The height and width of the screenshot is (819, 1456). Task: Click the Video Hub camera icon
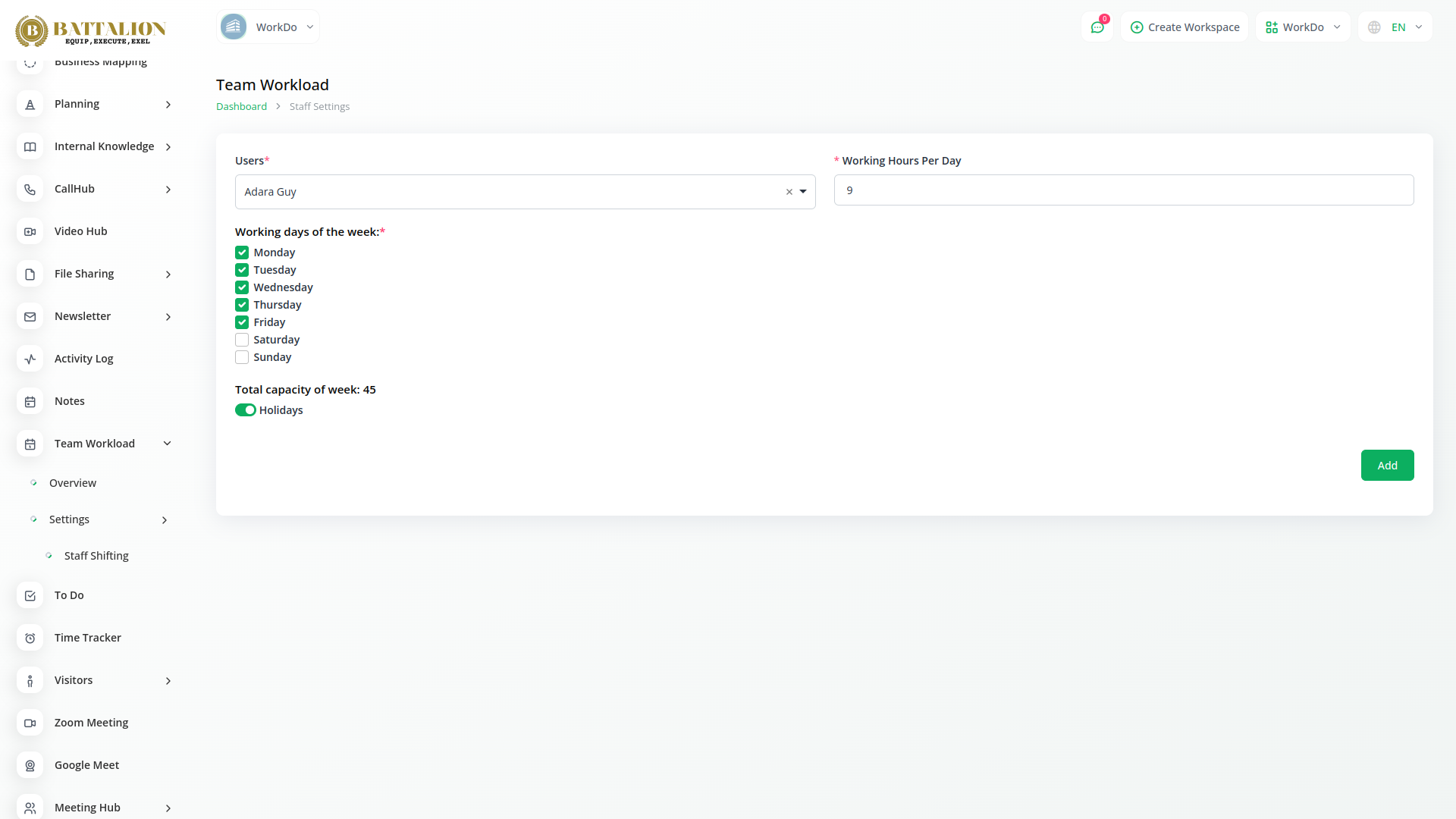30,231
